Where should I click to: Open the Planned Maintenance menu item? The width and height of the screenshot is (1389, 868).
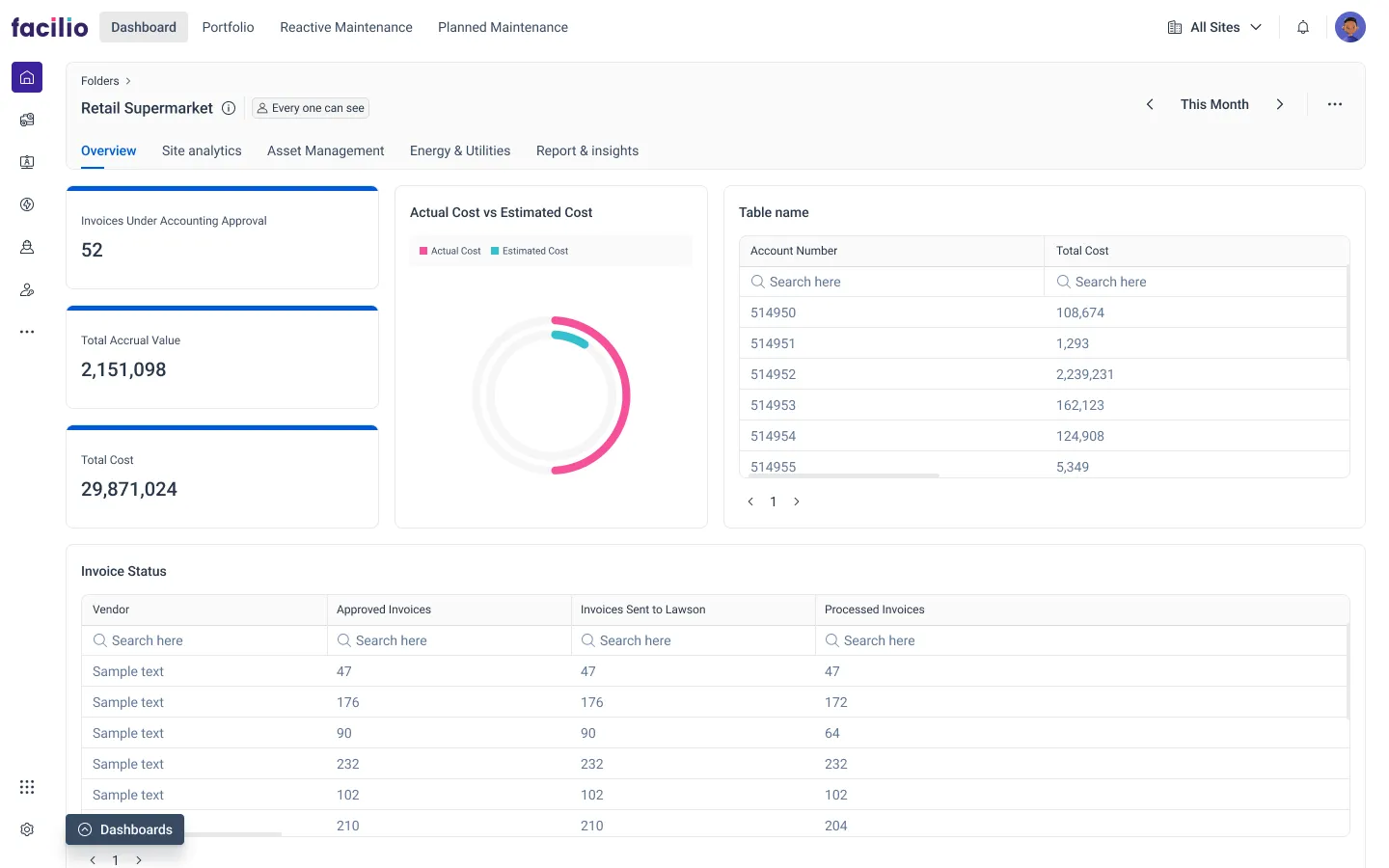(503, 27)
